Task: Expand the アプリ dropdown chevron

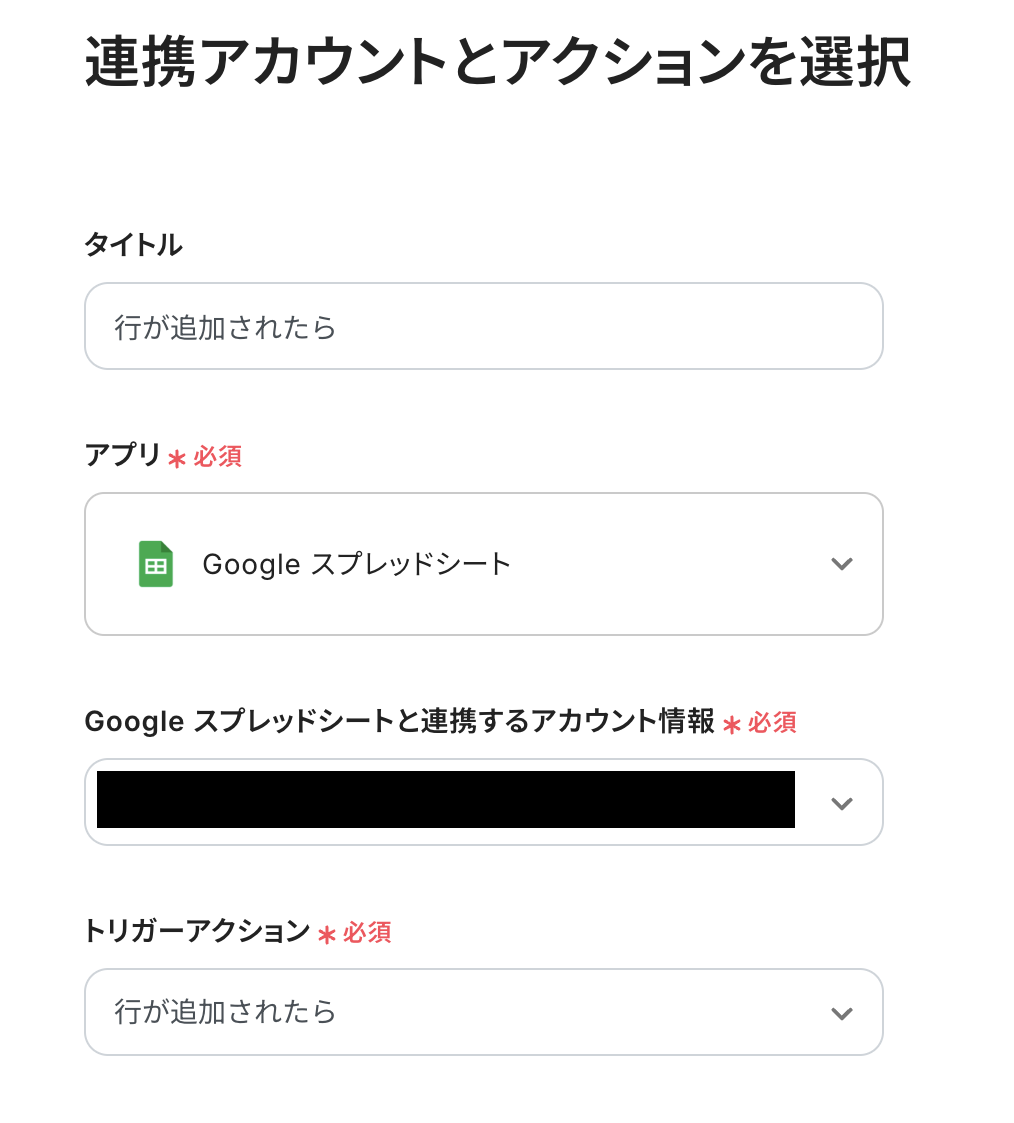Action: (842, 564)
